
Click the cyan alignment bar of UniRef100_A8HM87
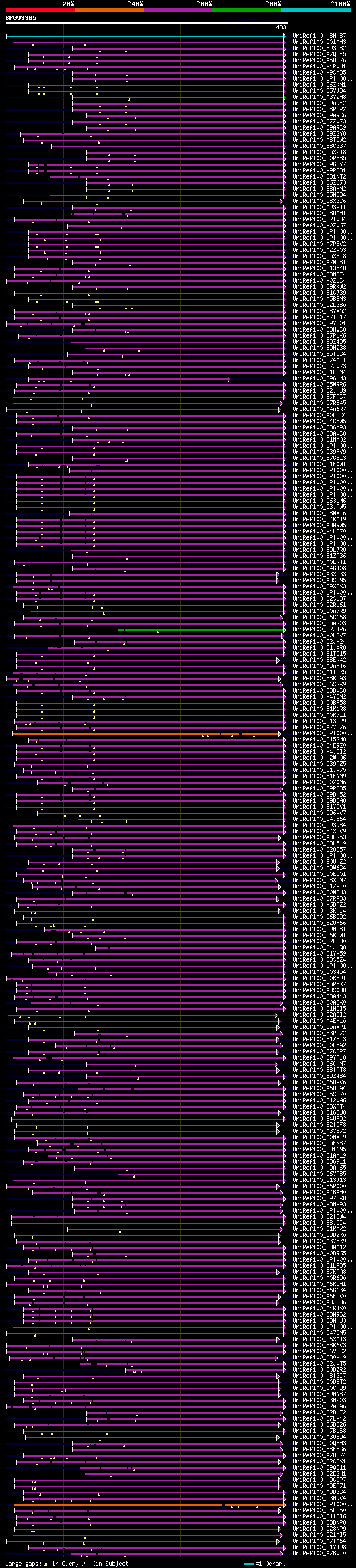(x=146, y=36)
